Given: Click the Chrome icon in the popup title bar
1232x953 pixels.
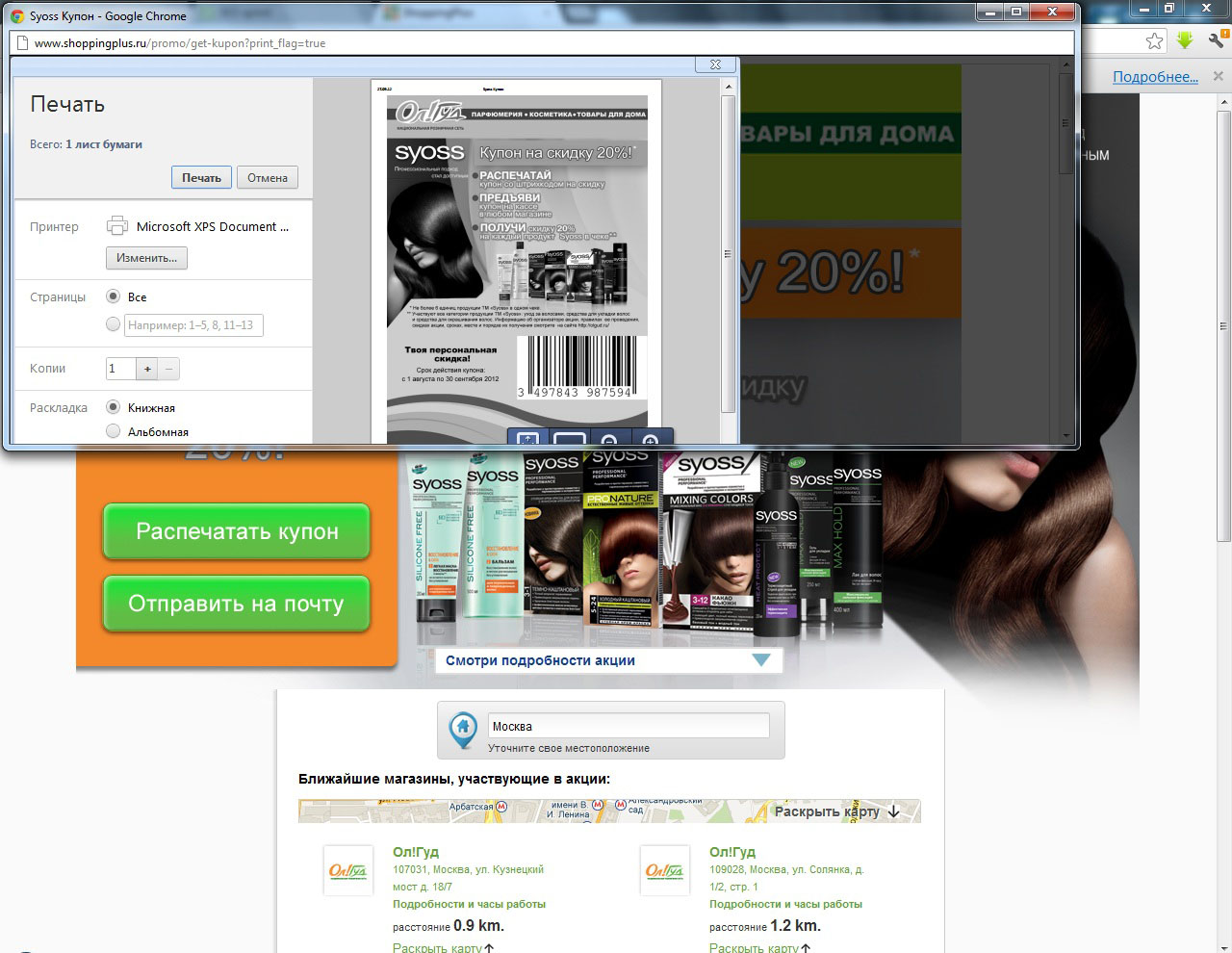Looking at the screenshot, I should point(16,16).
